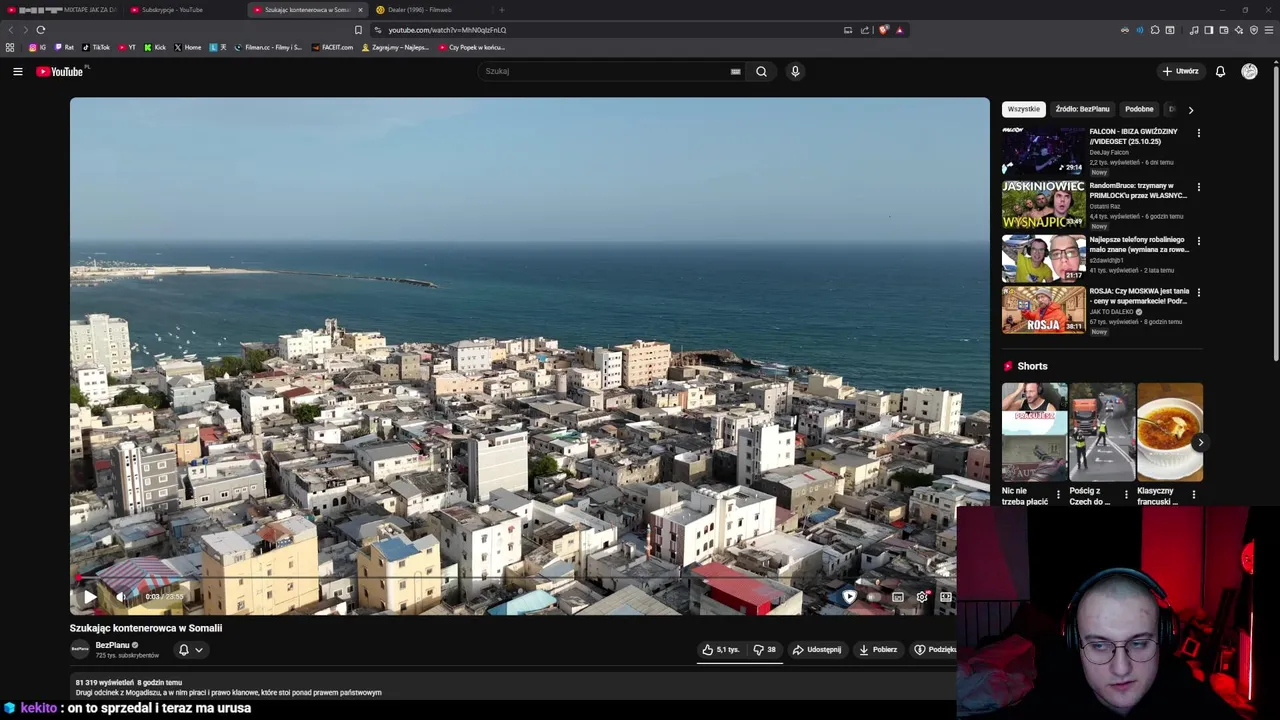Open the Brave Rewards triangle icon
This screenshot has height=720, width=1280.
pos(899,30)
